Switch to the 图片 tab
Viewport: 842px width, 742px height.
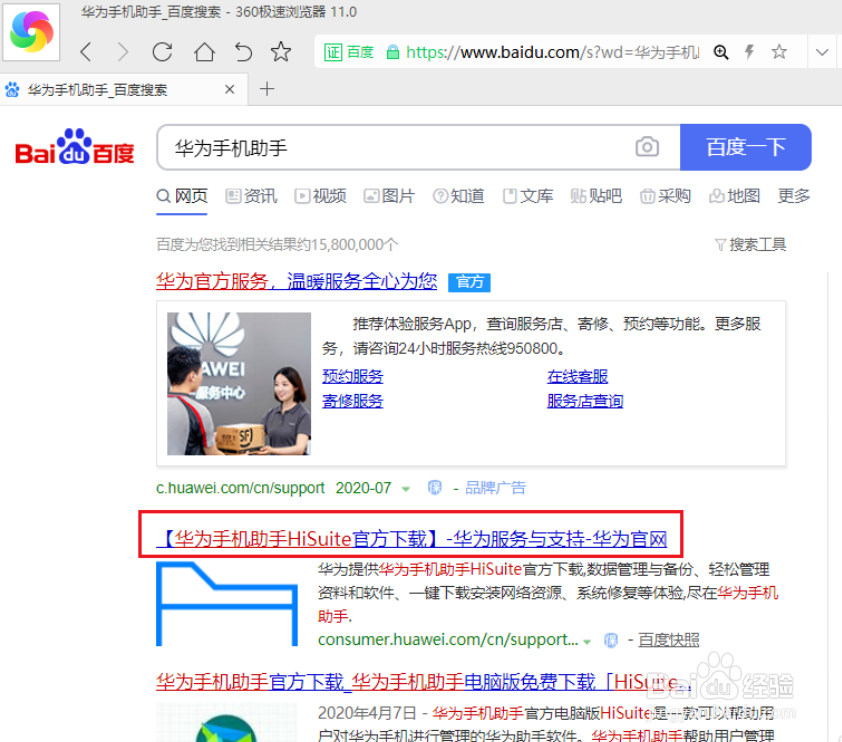[389, 196]
